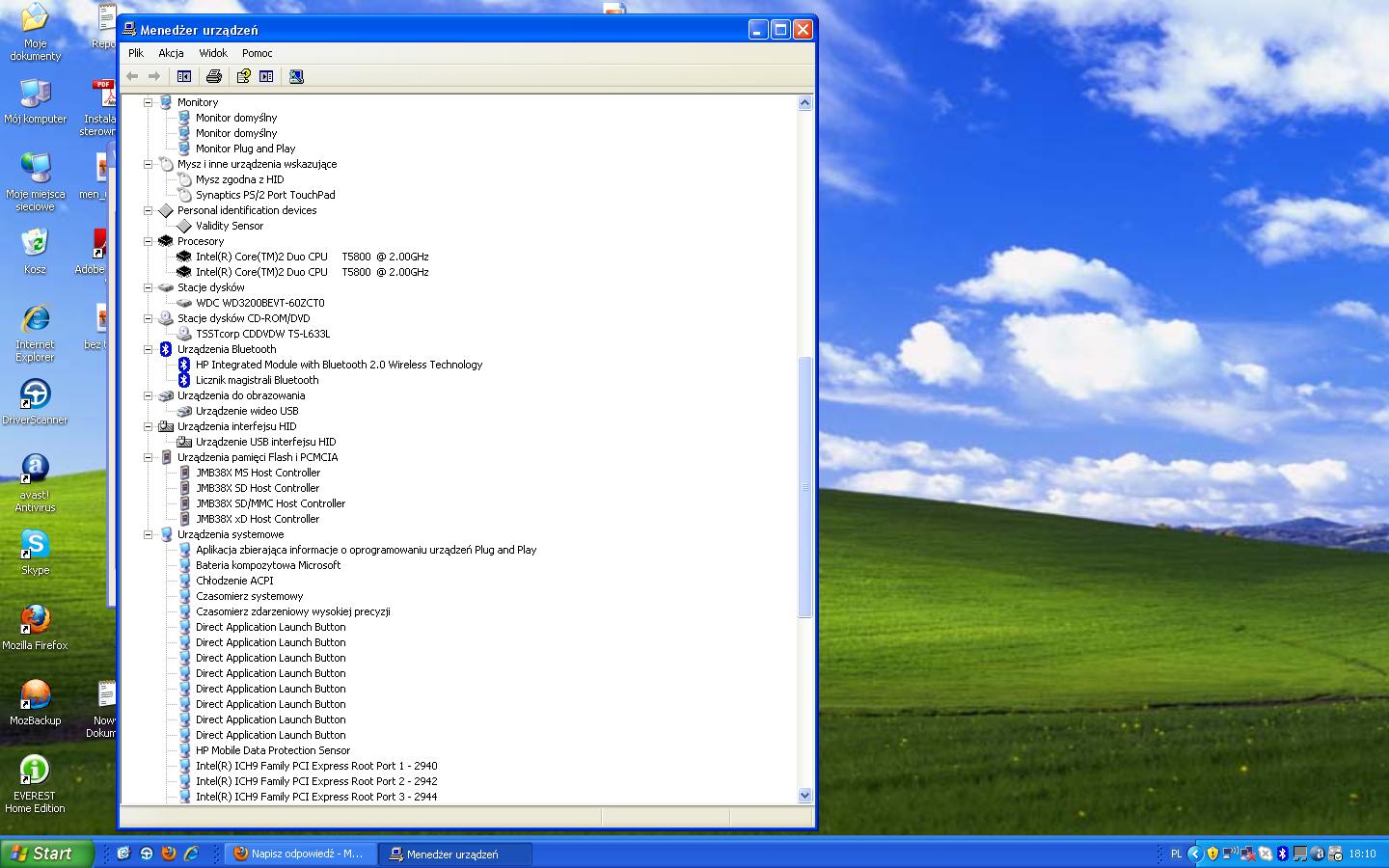Click scrollbar up arrow in device list
Image resolution: width=1389 pixels, height=868 pixels.
pos(805,102)
